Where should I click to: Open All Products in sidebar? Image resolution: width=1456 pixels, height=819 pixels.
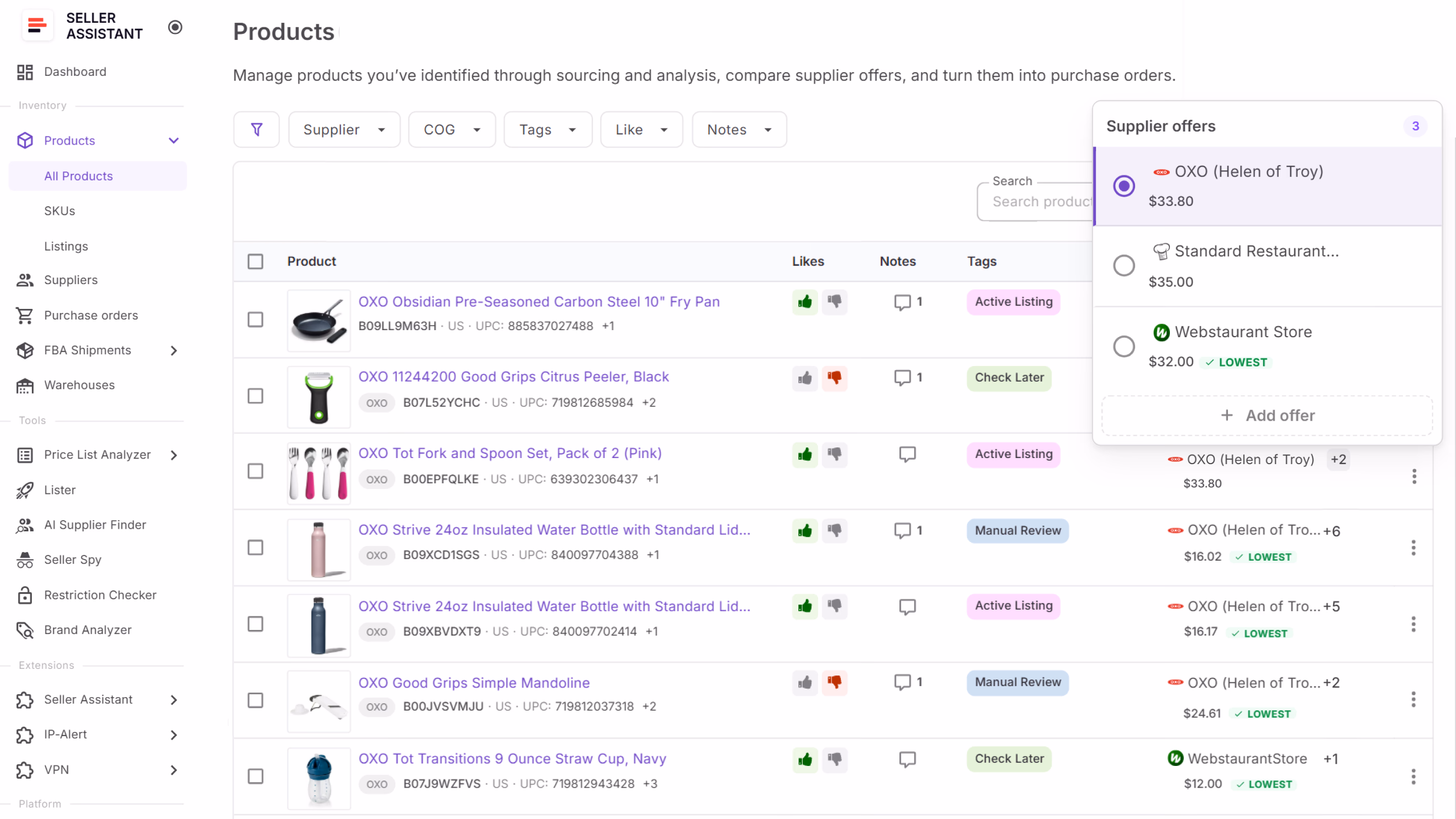97,176
